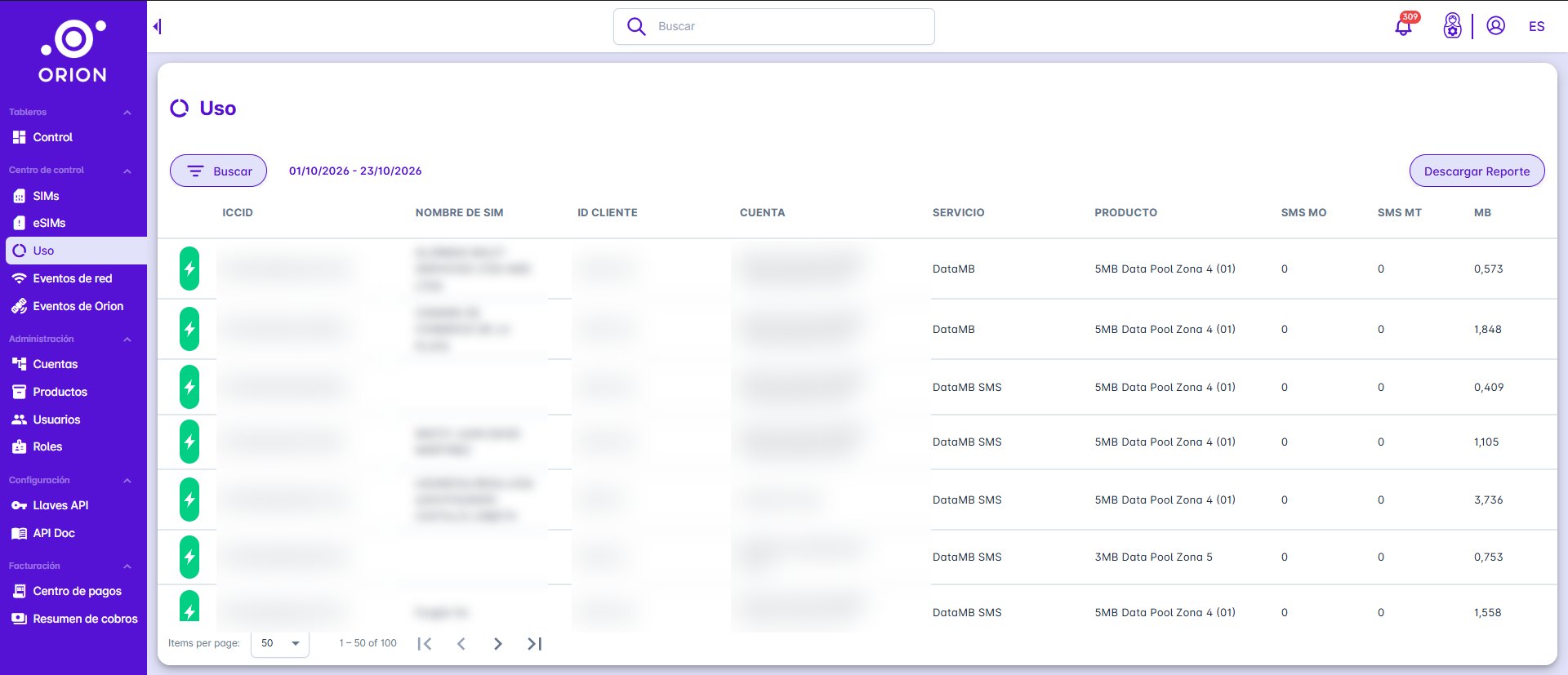This screenshot has width=1568, height=675.
Task: Collapse the Tableros sidebar section
Action: pos(127,113)
